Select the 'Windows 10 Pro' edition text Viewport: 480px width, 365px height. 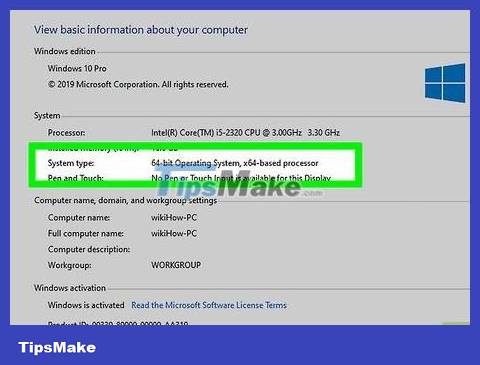77,68
